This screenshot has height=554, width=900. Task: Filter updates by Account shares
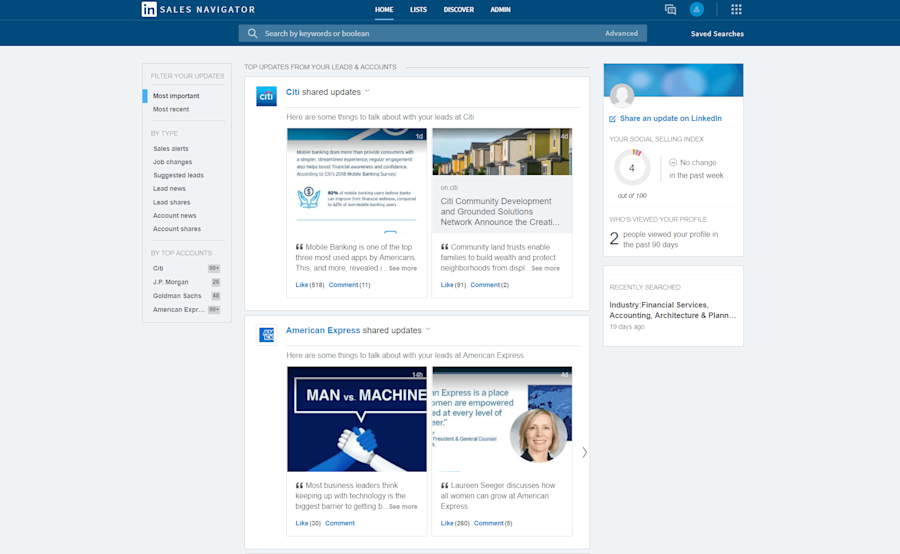[x=177, y=228]
